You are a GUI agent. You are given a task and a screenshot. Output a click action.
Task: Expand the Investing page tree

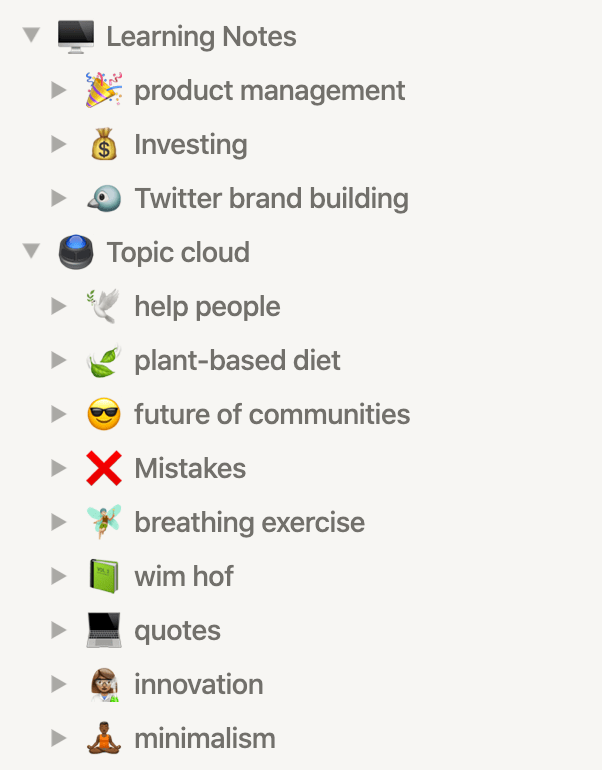pyautogui.click(x=59, y=145)
